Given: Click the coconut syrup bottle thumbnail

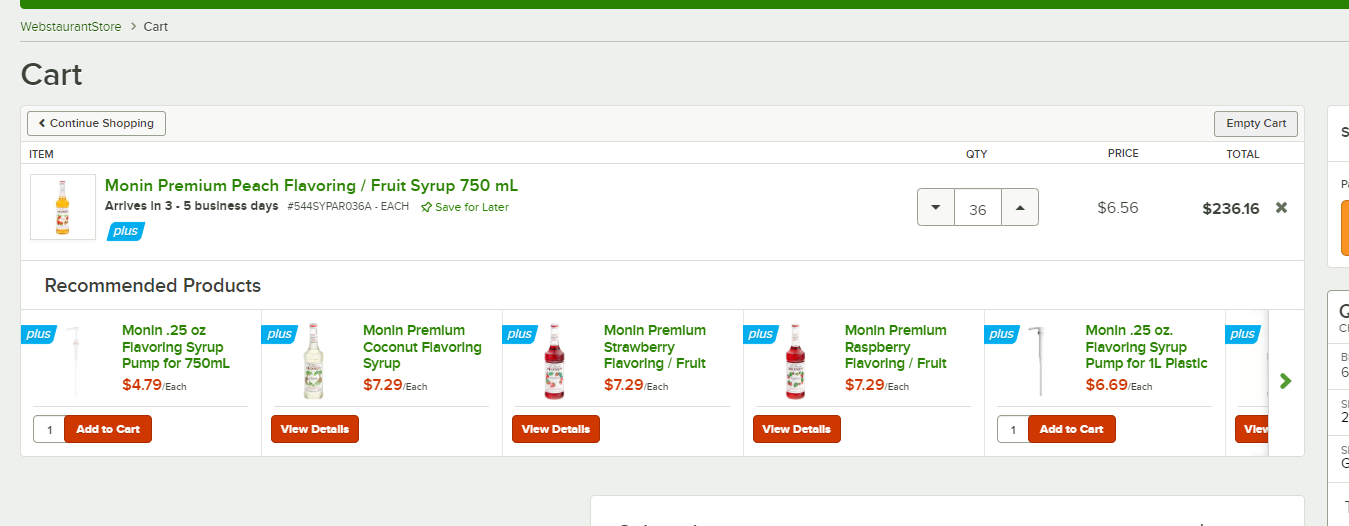Looking at the screenshot, I should [314, 361].
